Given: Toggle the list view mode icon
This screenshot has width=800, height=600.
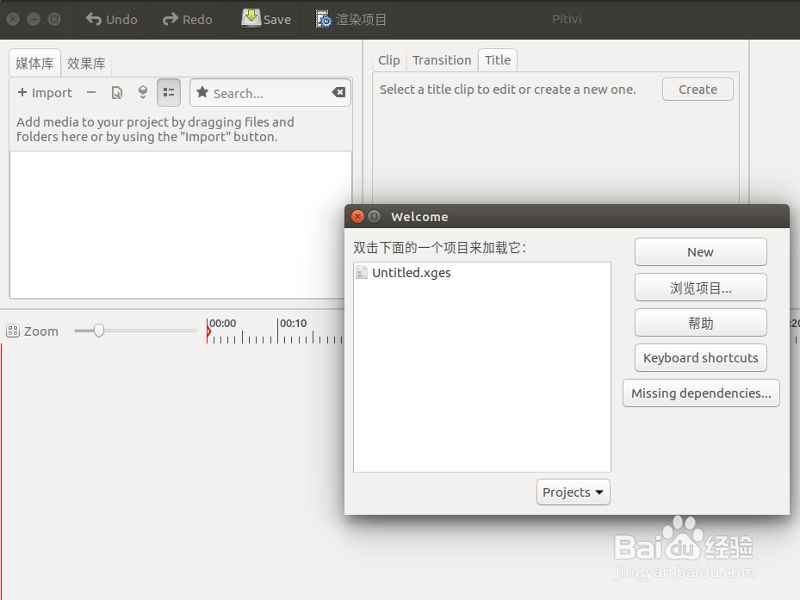Looking at the screenshot, I should (169, 92).
